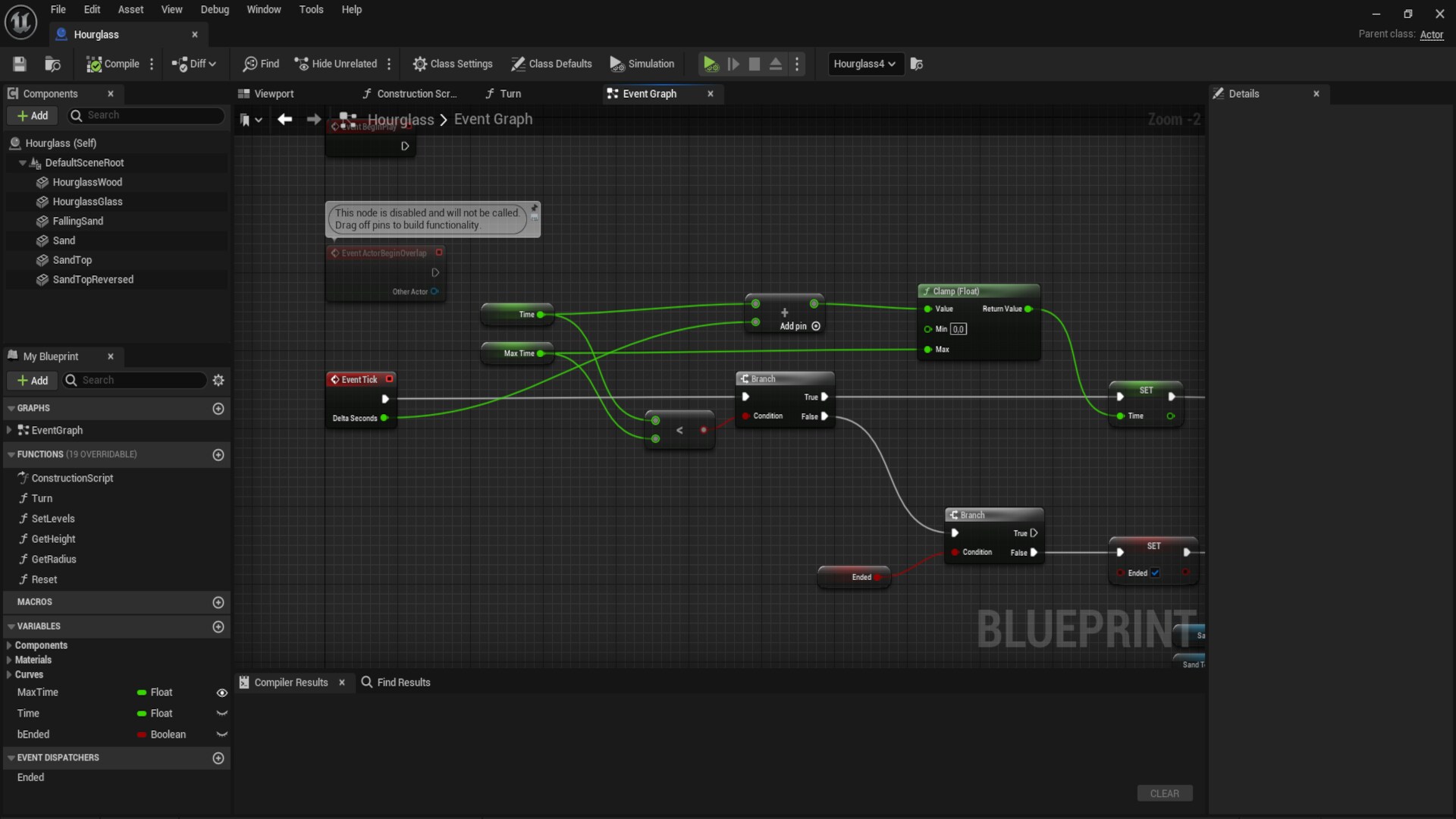Collapse the DefaultSceneRoot component tree
1456x819 pixels.
click(22, 162)
